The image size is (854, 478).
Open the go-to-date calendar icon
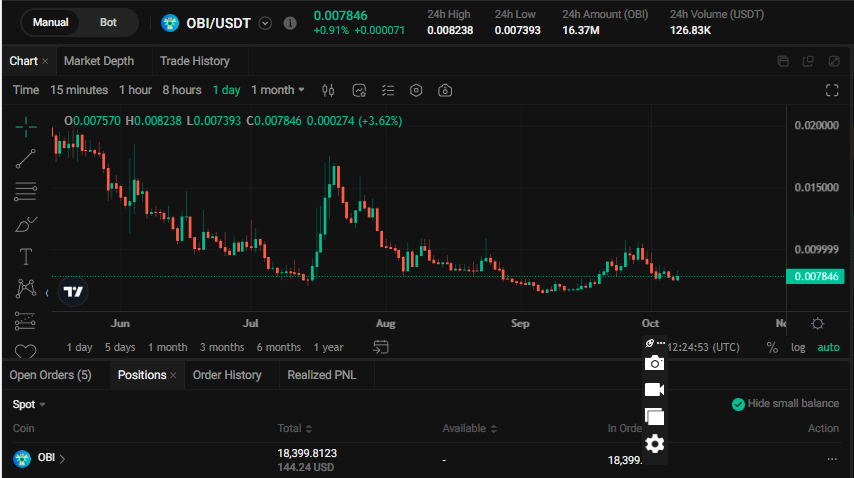coord(381,347)
